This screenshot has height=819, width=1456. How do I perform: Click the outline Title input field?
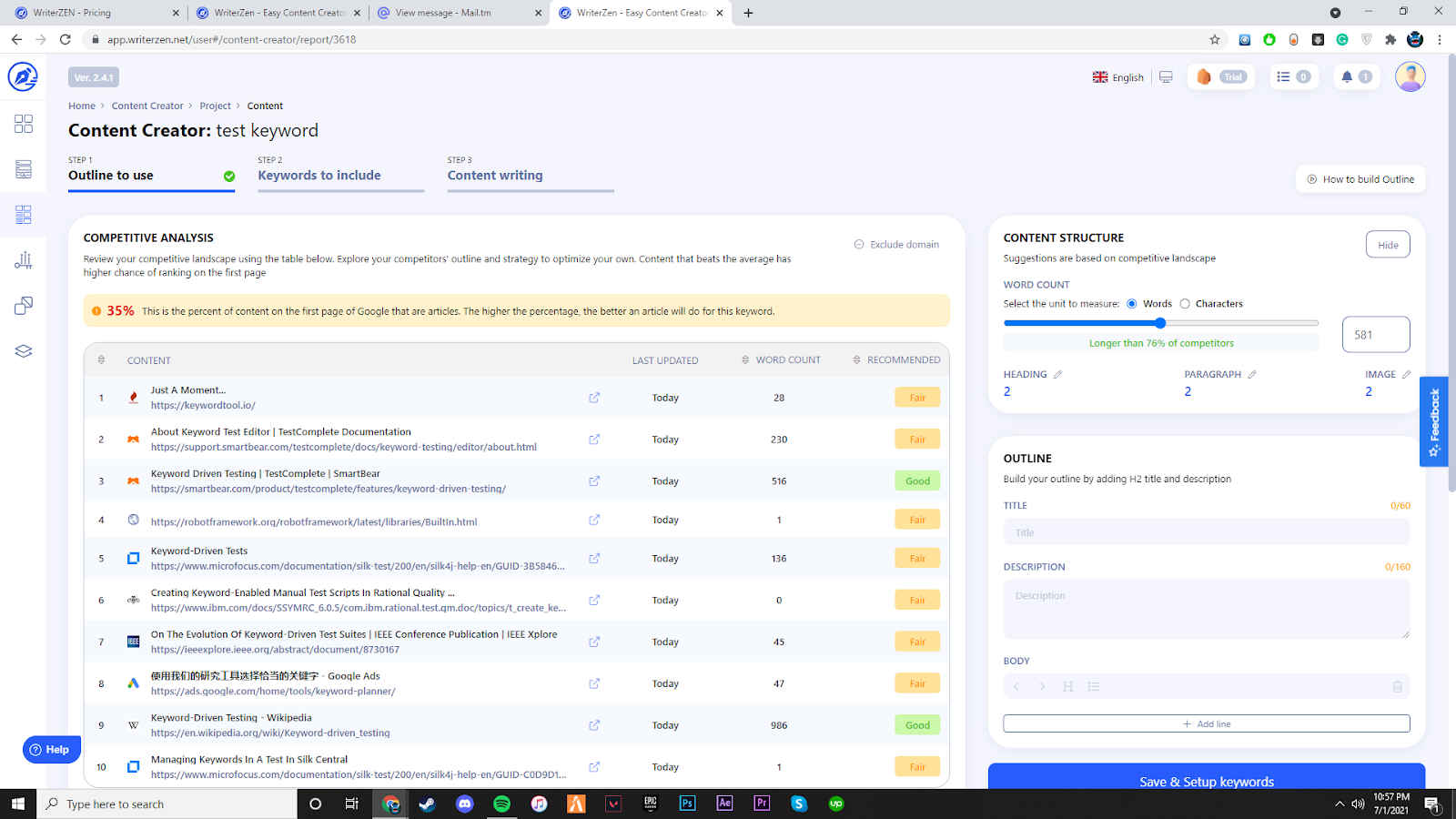[x=1206, y=532]
